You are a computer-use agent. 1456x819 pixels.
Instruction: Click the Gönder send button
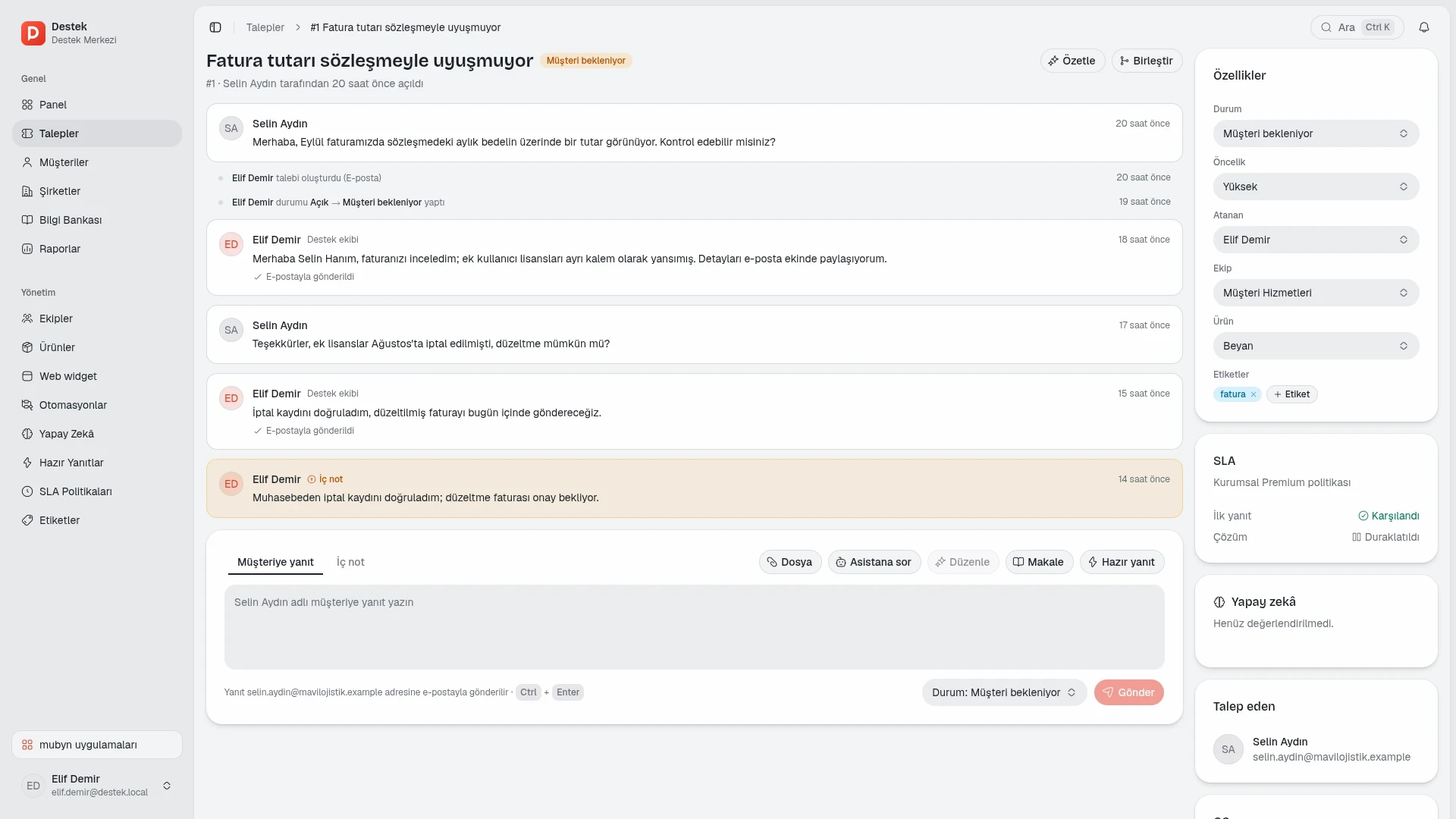1128,692
